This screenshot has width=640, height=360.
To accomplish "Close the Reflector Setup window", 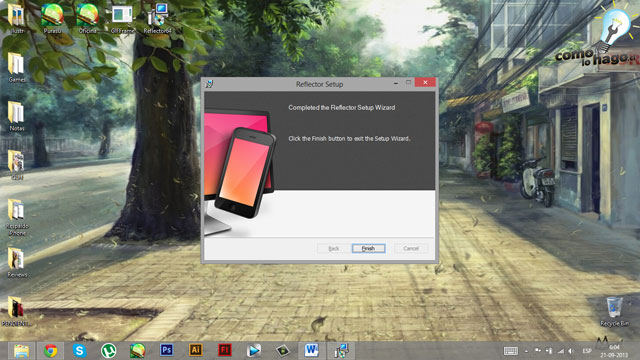I will (x=425, y=82).
